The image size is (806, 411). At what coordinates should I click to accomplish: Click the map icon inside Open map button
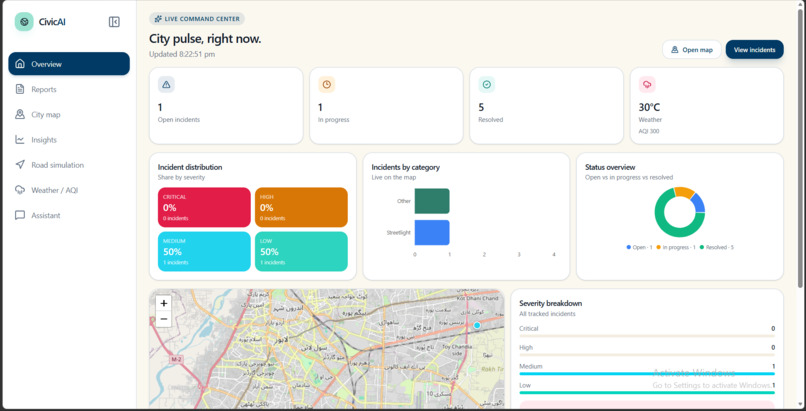point(674,50)
